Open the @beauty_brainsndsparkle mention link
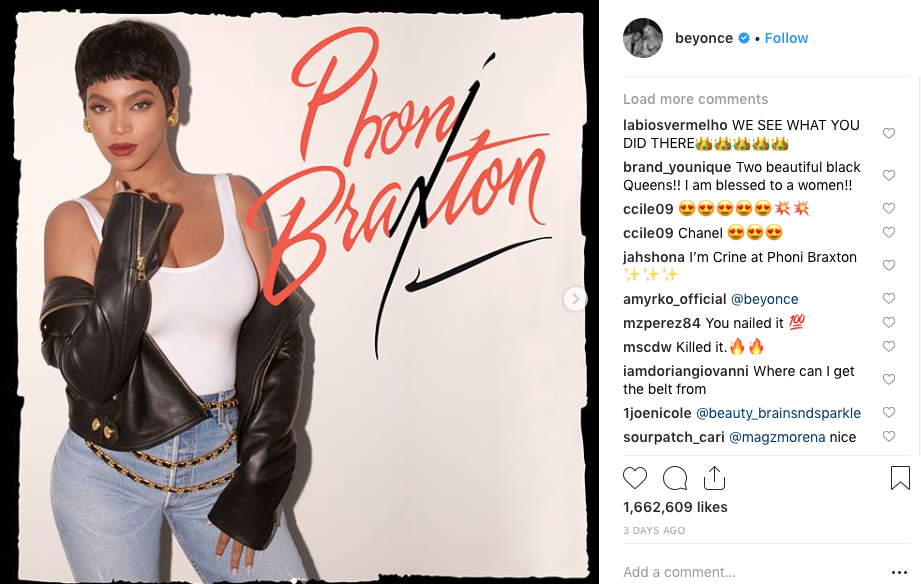 point(778,413)
